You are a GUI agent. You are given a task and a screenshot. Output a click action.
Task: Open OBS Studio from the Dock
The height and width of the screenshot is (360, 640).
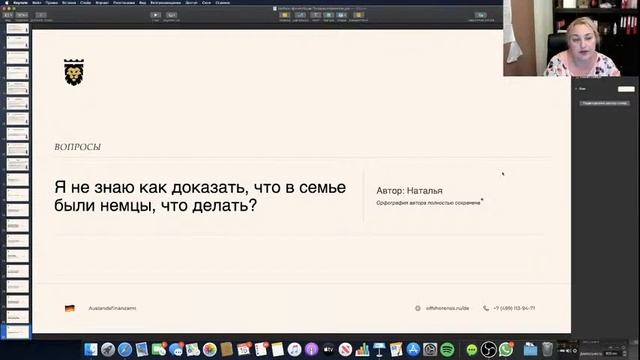tap(489, 350)
